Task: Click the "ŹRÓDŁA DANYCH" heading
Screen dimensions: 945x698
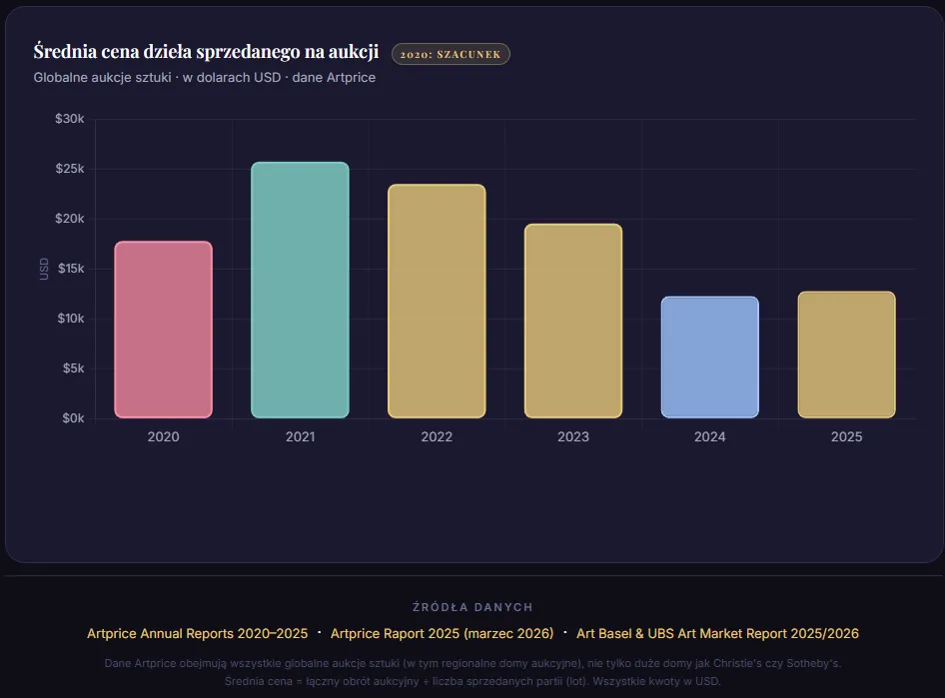Action: pos(473,607)
